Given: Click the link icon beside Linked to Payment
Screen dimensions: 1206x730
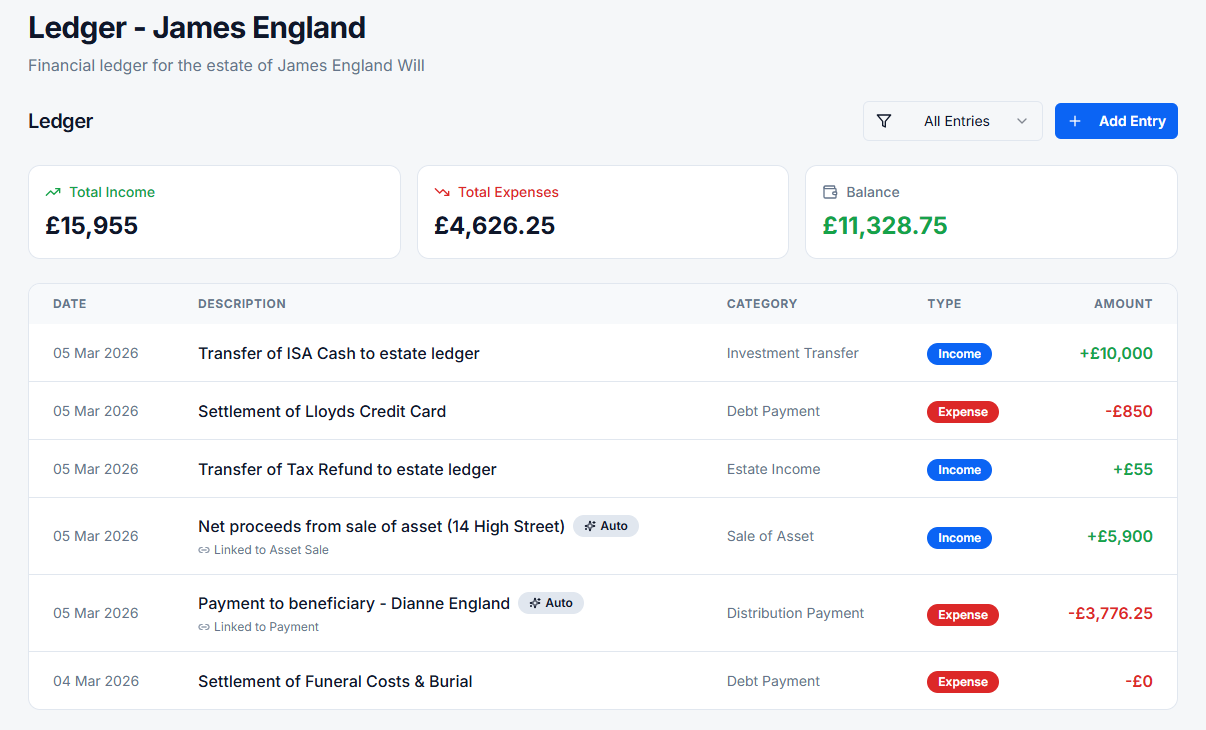Looking at the screenshot, I should [x=204, y=626].
